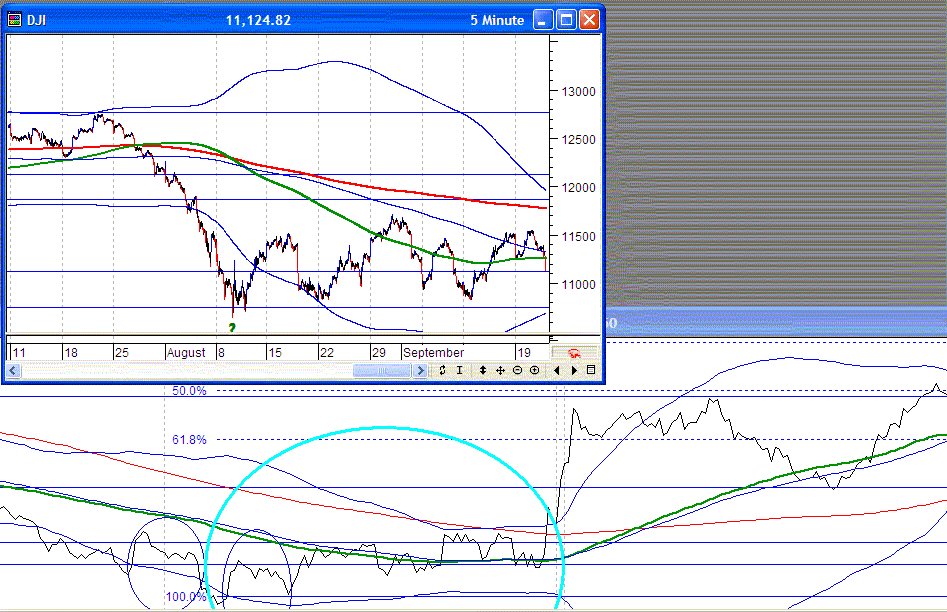Click the 25 date label on axis
This screenshot has height=612, width=947.
[122, 353]
